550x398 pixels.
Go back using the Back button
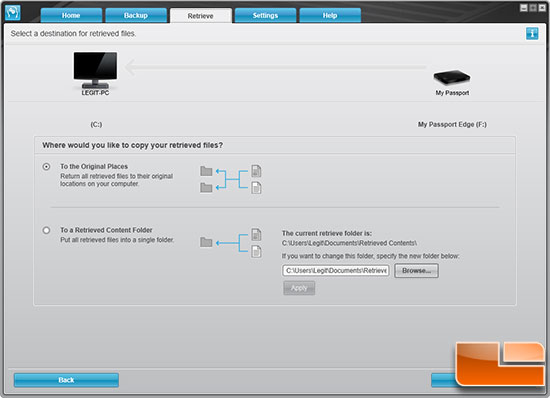[x=66, y=380]
